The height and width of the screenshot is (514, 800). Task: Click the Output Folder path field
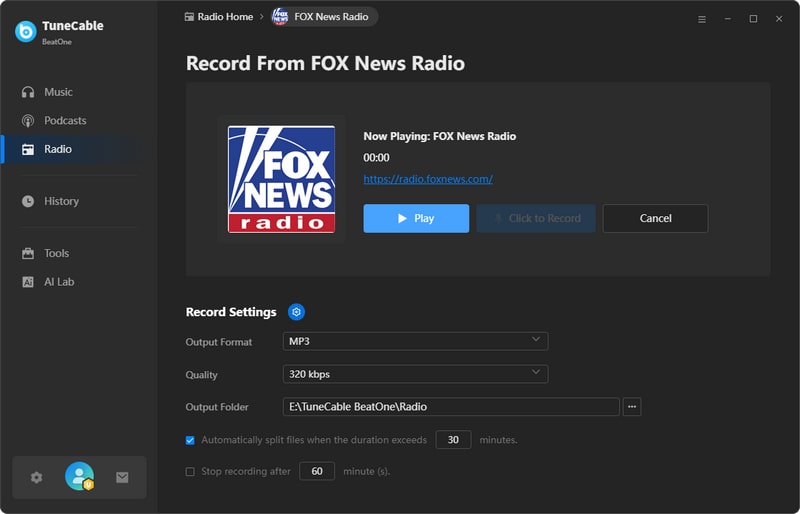click(451, 406)
